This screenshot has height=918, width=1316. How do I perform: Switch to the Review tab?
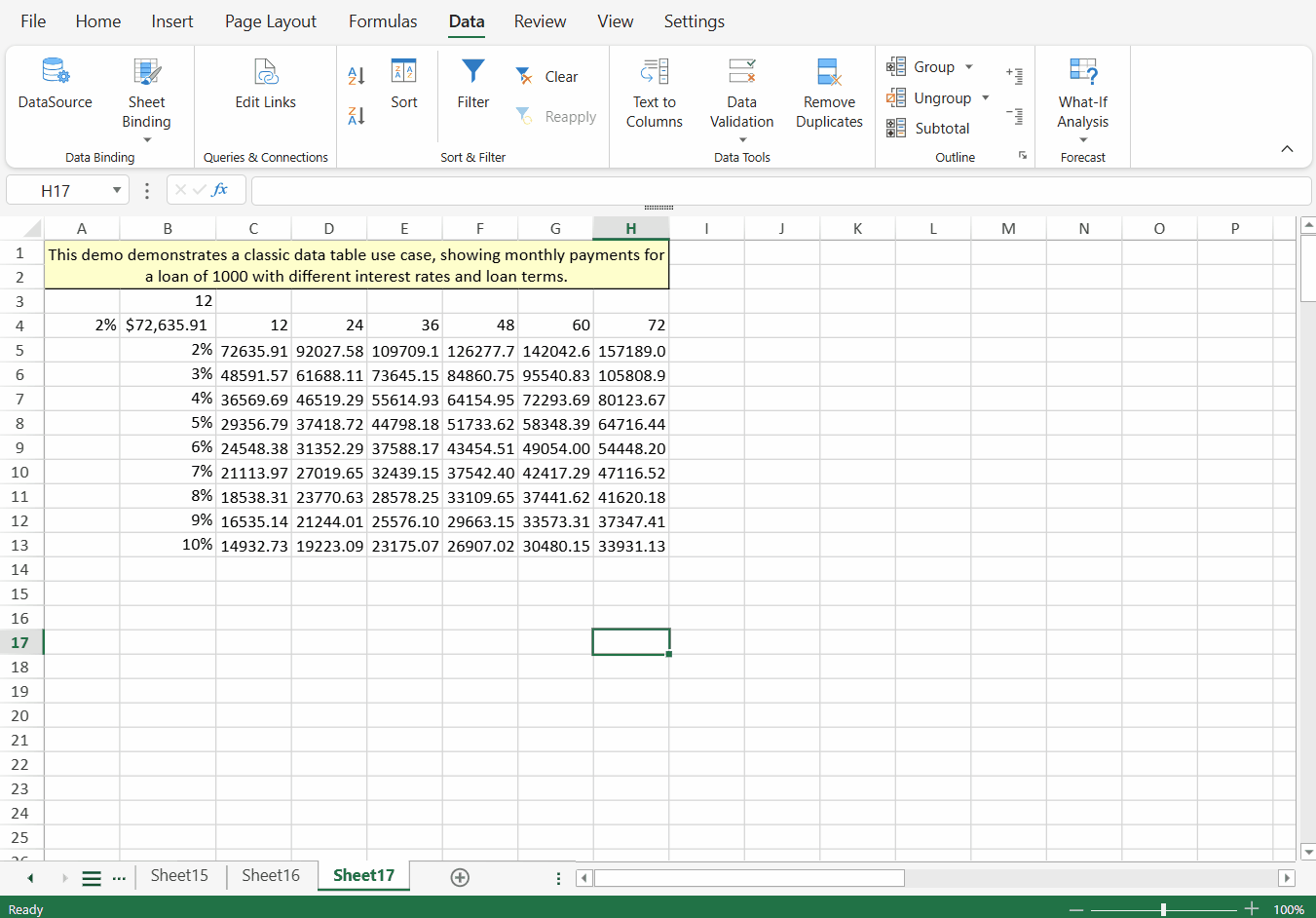click(x=541, y=21)
